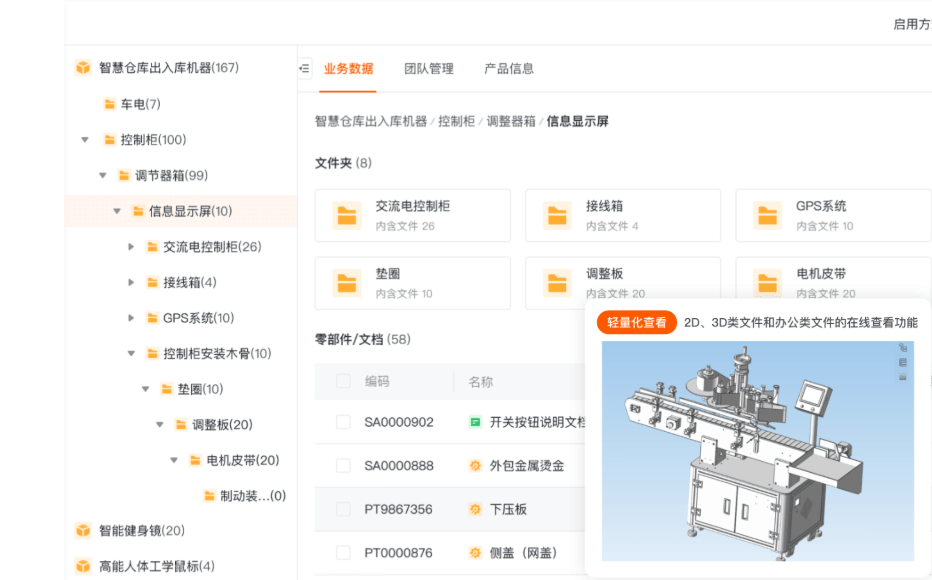932x580 pixels.
Task: Click the 内含文件 26 text on the card
Action: pos(405,226)
